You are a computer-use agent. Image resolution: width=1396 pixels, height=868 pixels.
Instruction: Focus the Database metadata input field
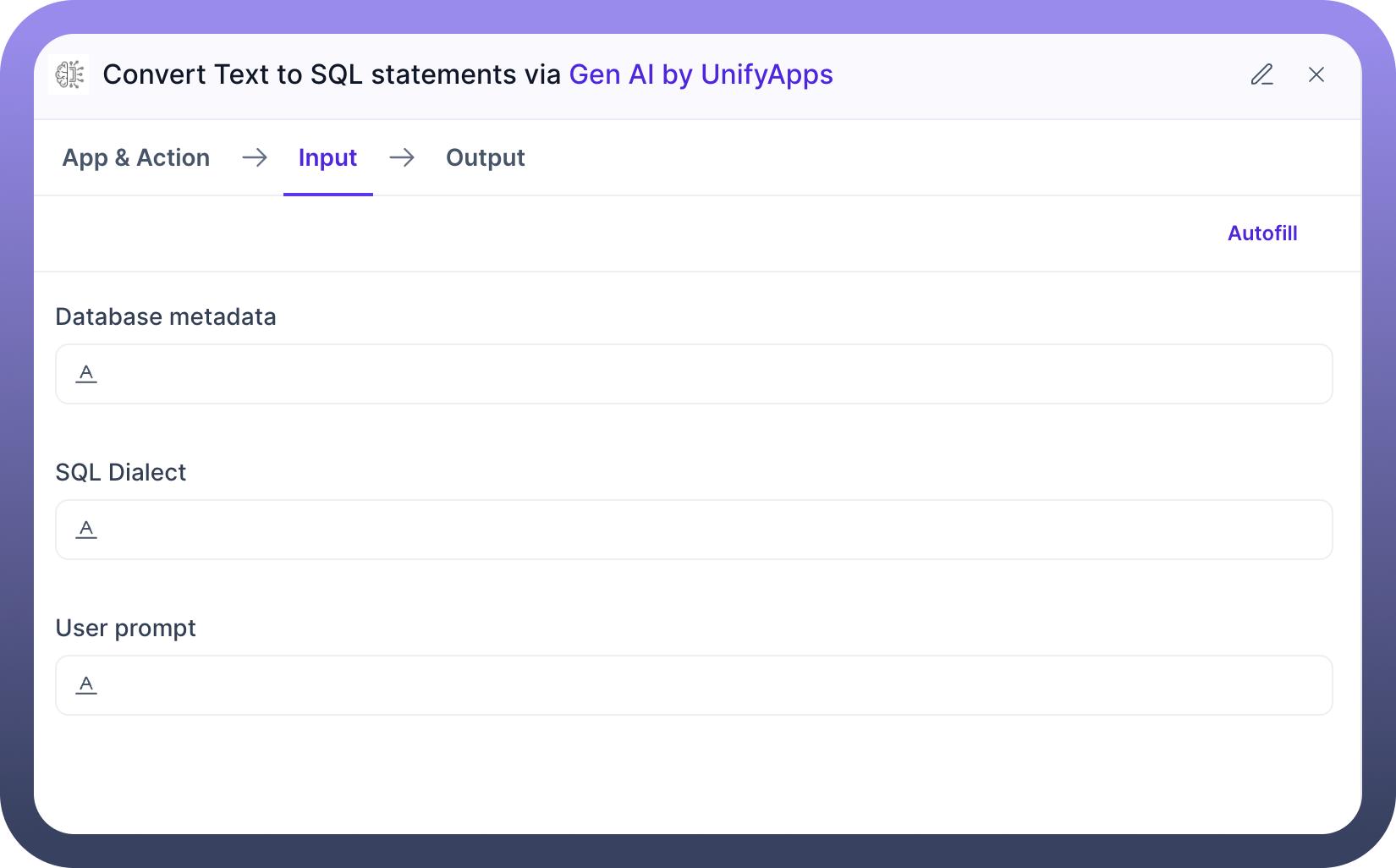(694, 374)
